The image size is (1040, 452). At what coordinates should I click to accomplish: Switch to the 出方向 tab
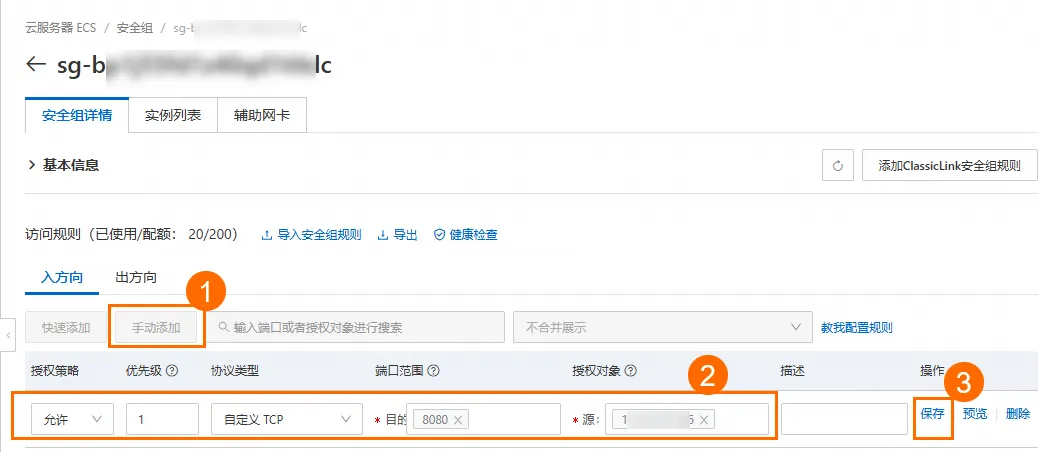(136, 277)
